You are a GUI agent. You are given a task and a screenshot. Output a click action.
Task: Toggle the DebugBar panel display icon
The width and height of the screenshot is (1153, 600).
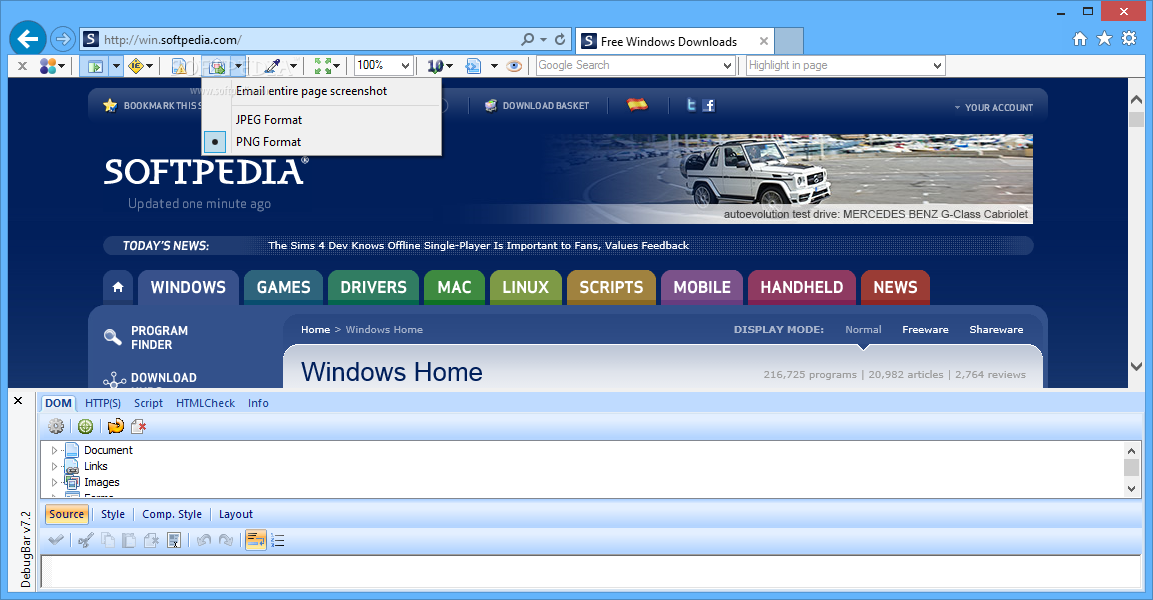(95, 66)
